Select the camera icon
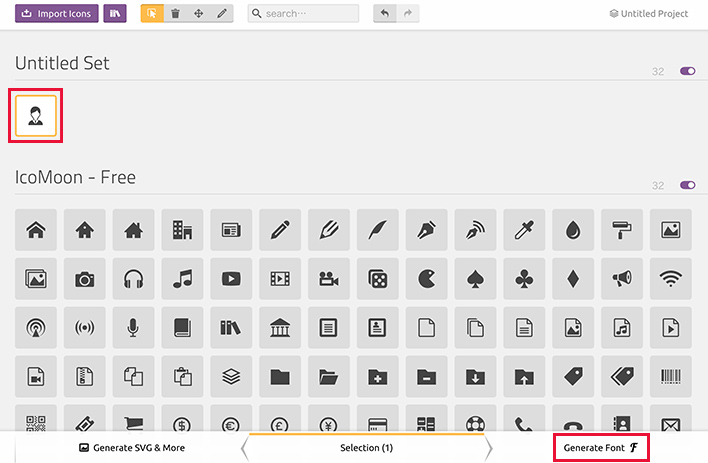Screen dimensions: 708x463 click(x=84, y=279)
